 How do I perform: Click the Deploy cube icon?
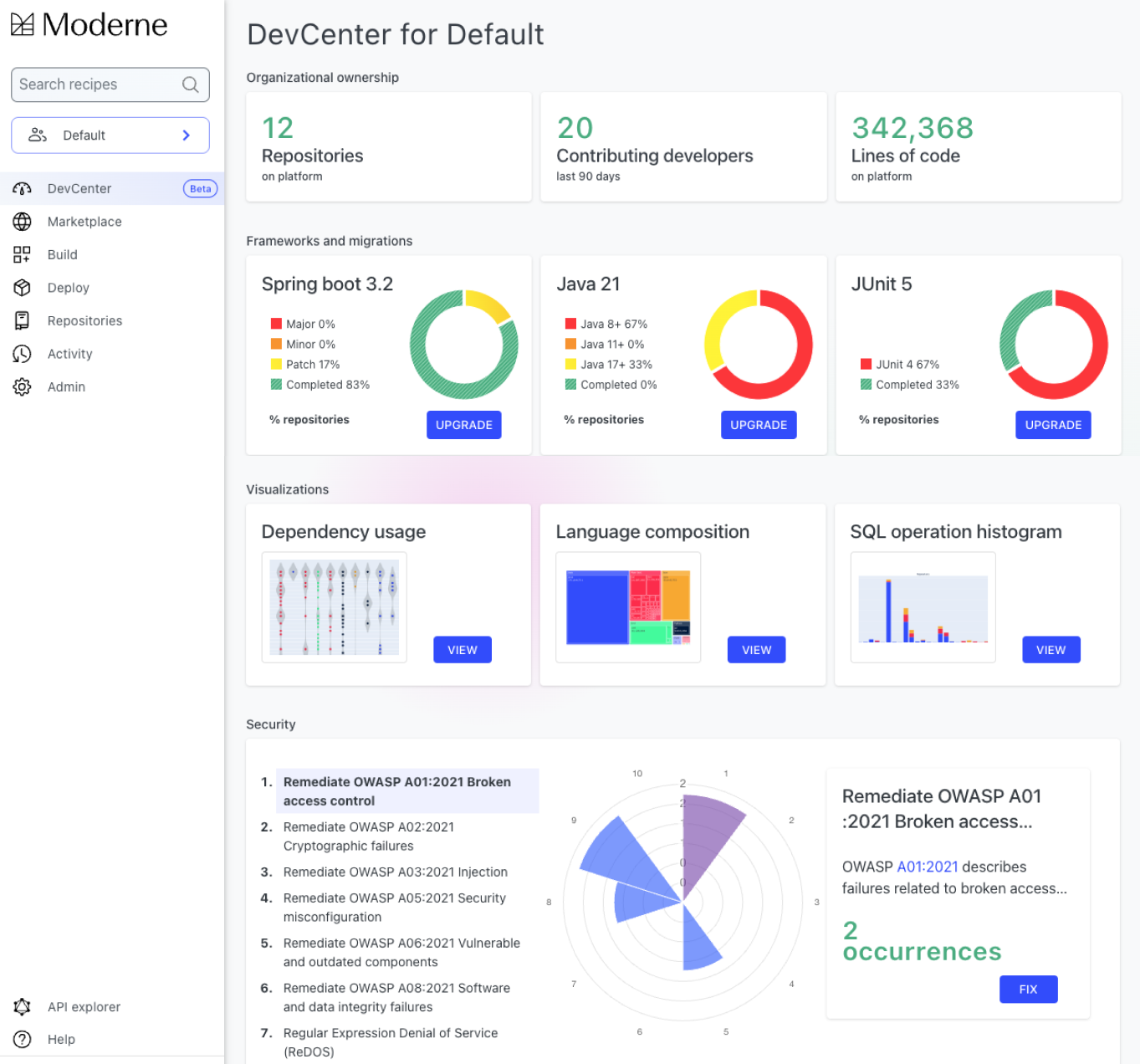point(23,288)
